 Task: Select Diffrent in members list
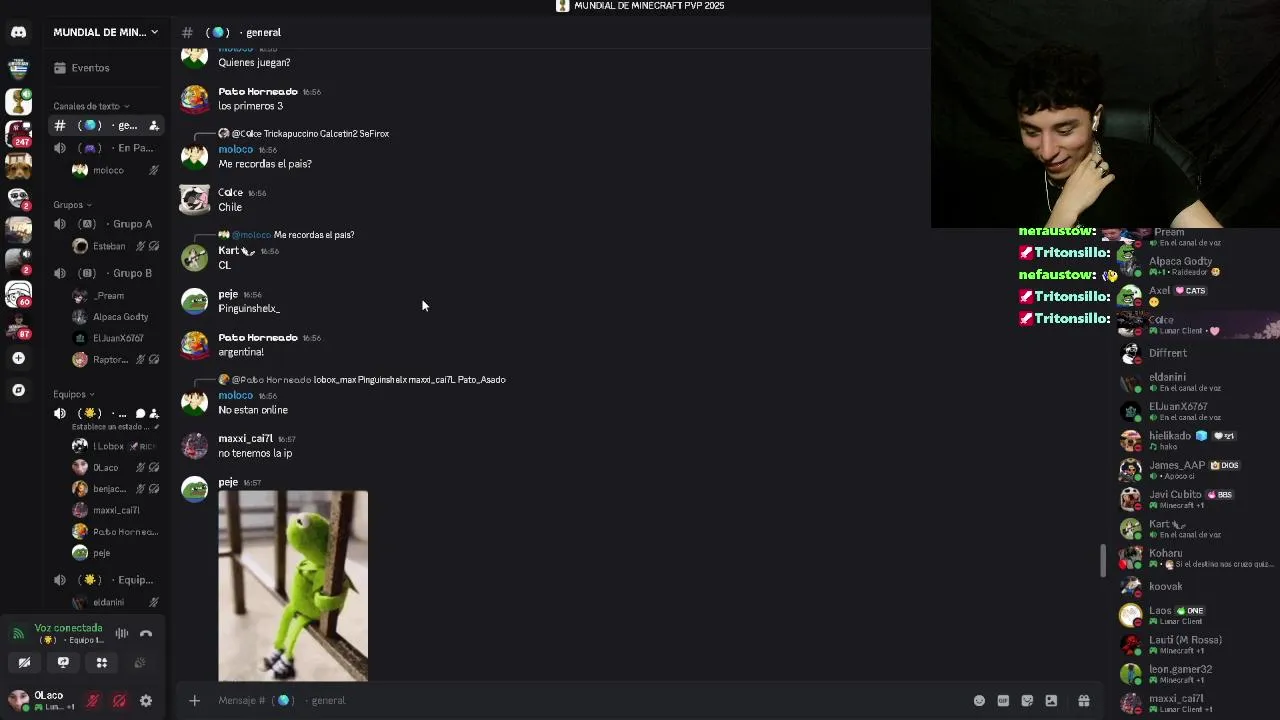point(1198,353)
